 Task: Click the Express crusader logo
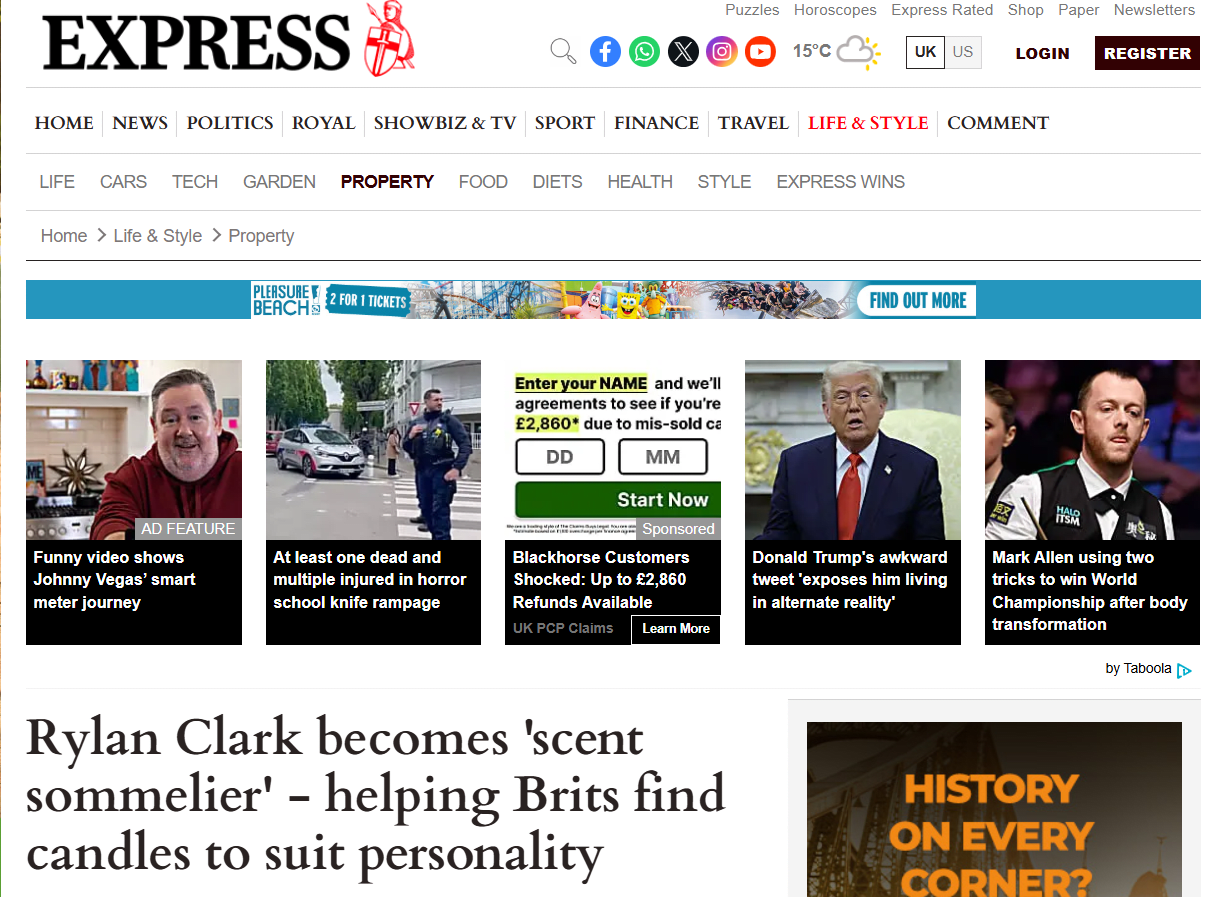tap(390, 40)
